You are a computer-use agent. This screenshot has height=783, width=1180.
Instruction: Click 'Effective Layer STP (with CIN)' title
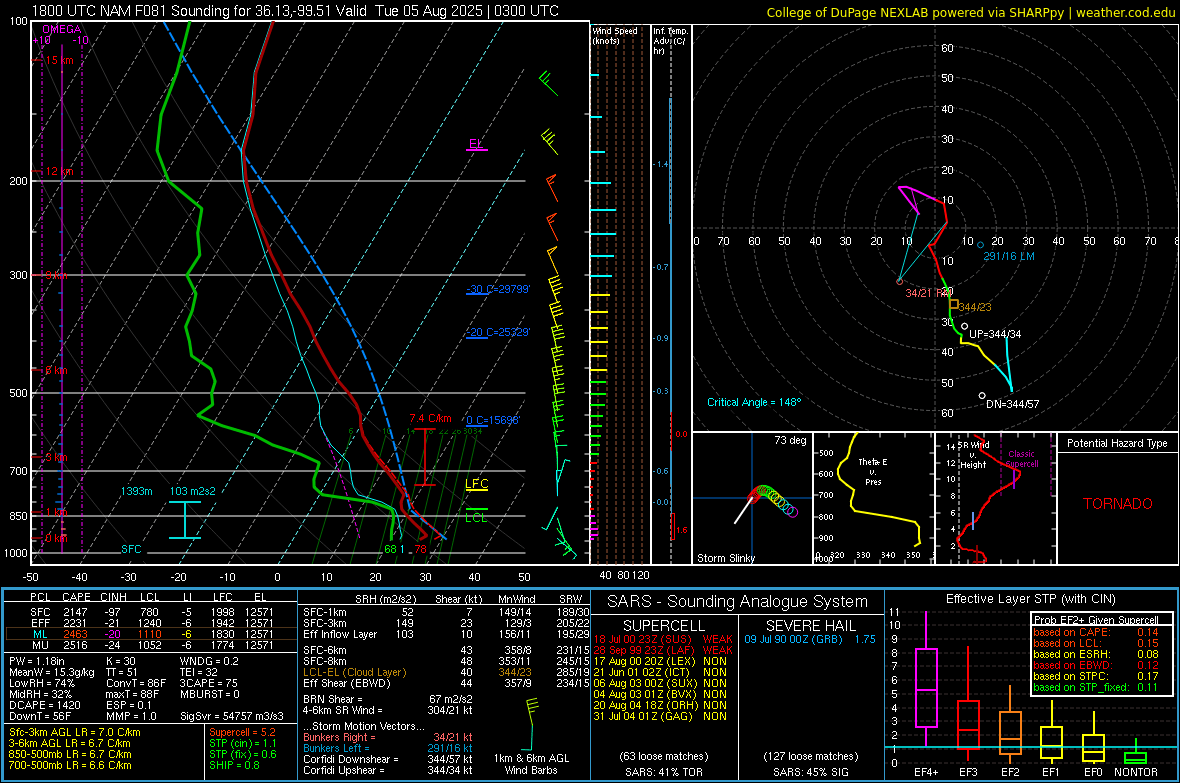click(x=1030, y=599)
